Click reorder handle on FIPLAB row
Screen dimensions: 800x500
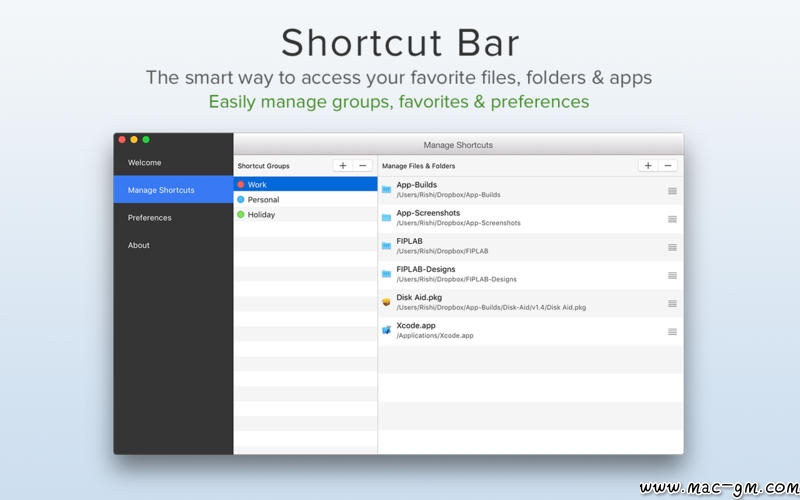[672, 247]
